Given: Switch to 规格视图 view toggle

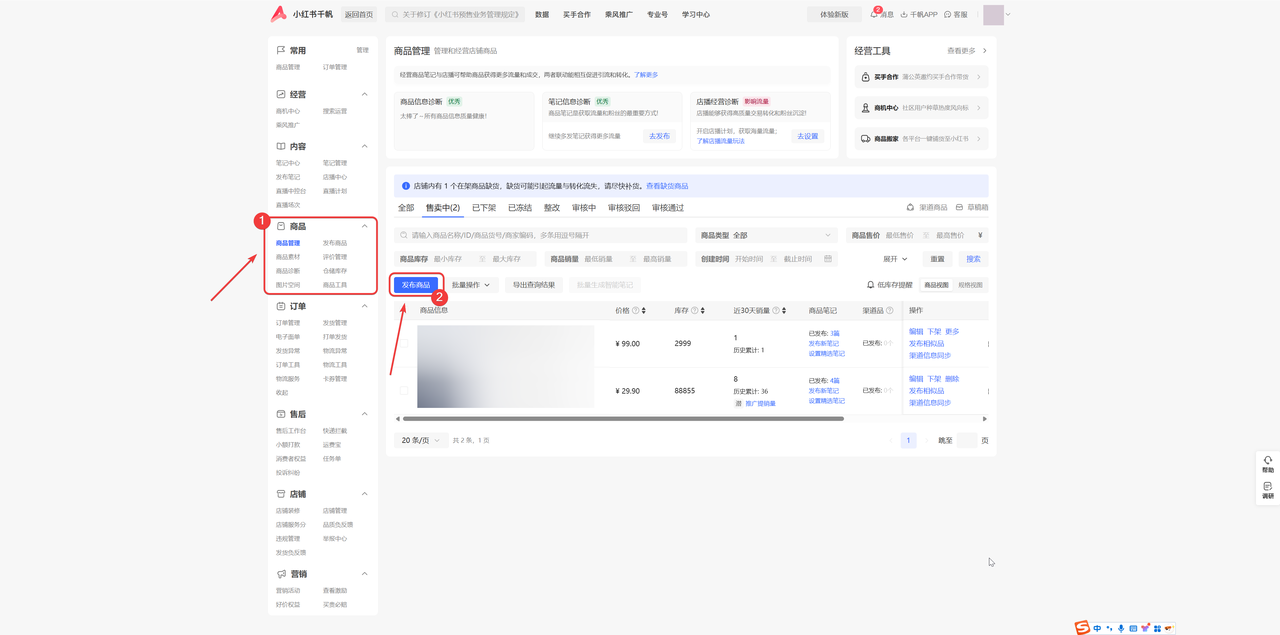Looking at the screenshot, I should tap(970, 285).
